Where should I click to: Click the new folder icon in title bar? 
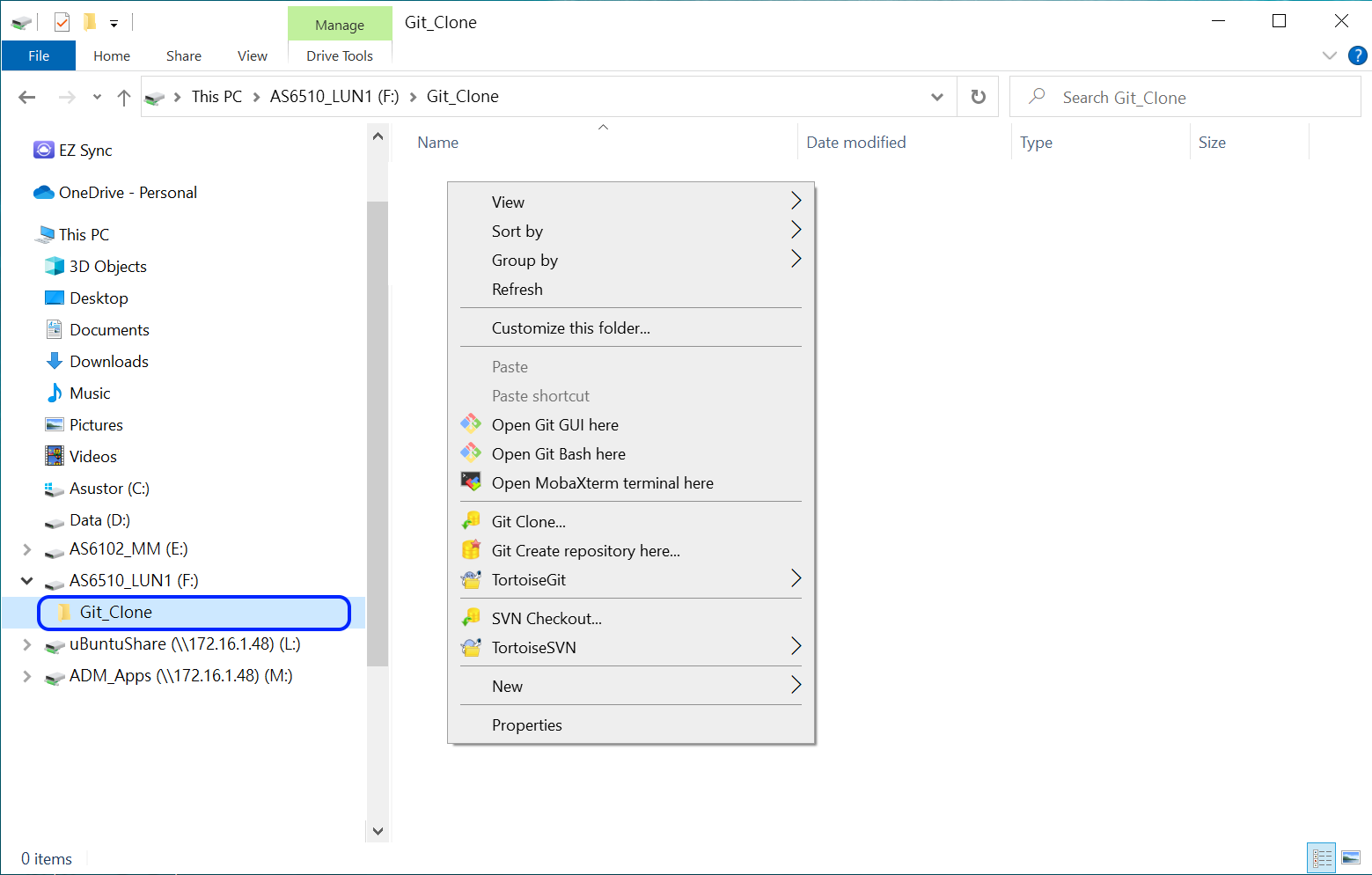(90, 22)
